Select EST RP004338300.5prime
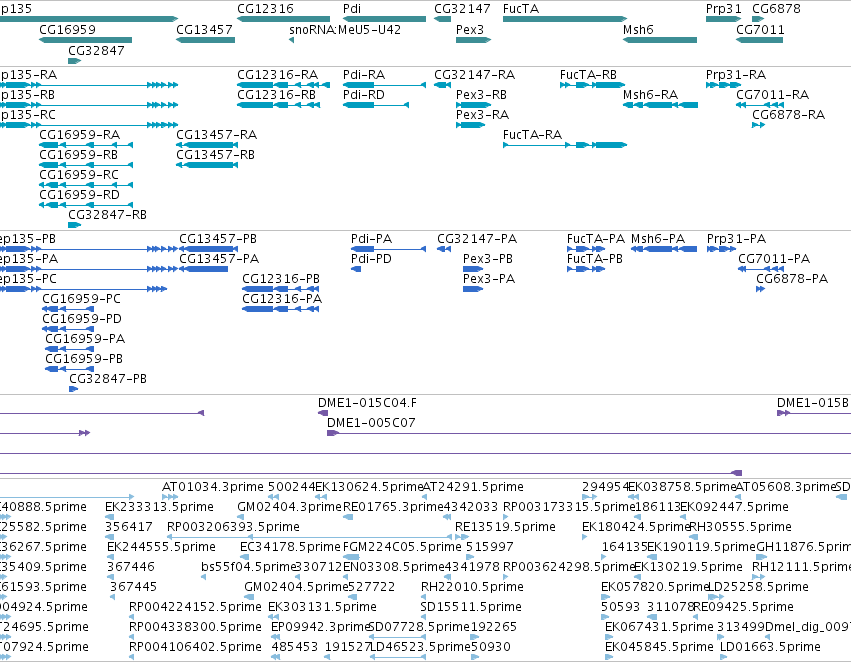Screen dimensions: 851x662 195,627
